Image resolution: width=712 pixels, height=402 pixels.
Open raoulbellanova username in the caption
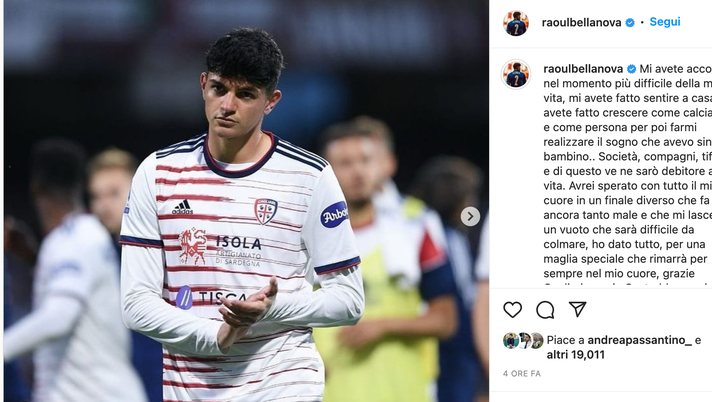point(583,69)
